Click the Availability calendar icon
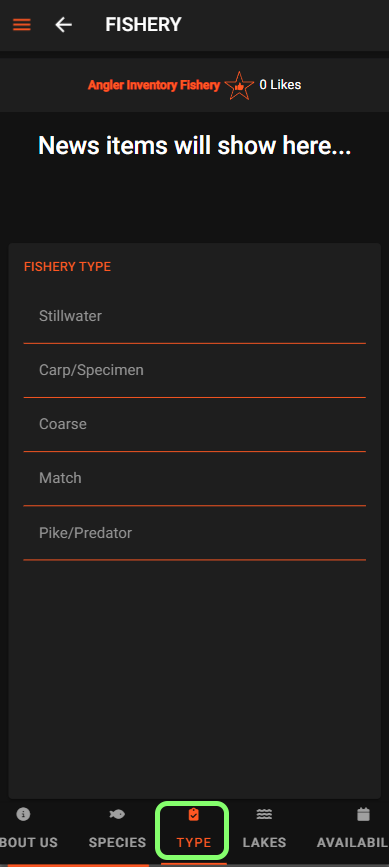 pos(363,814)
